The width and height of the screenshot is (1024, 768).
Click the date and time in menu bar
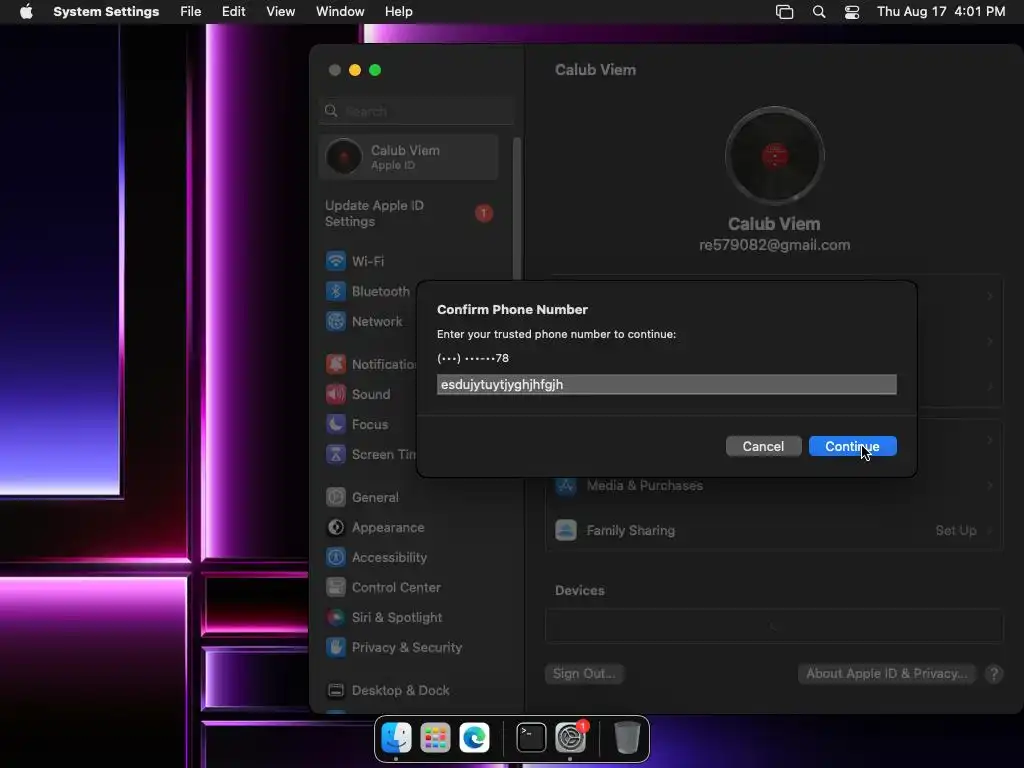[x=940, y=12]
